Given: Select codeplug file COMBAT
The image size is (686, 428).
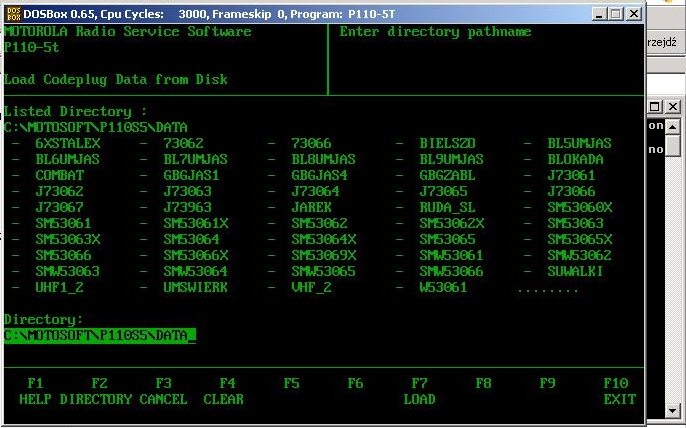Looking at the screenshot, I should (60, 175).
